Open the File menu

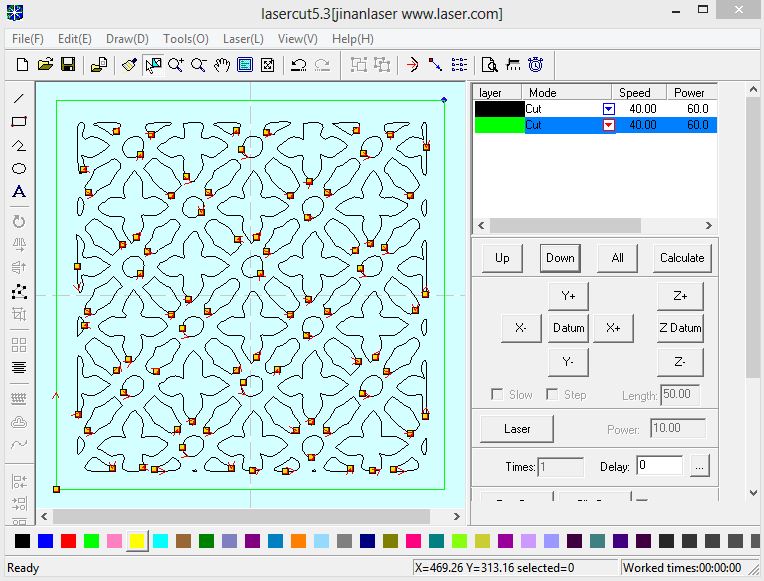coord(28,39)
